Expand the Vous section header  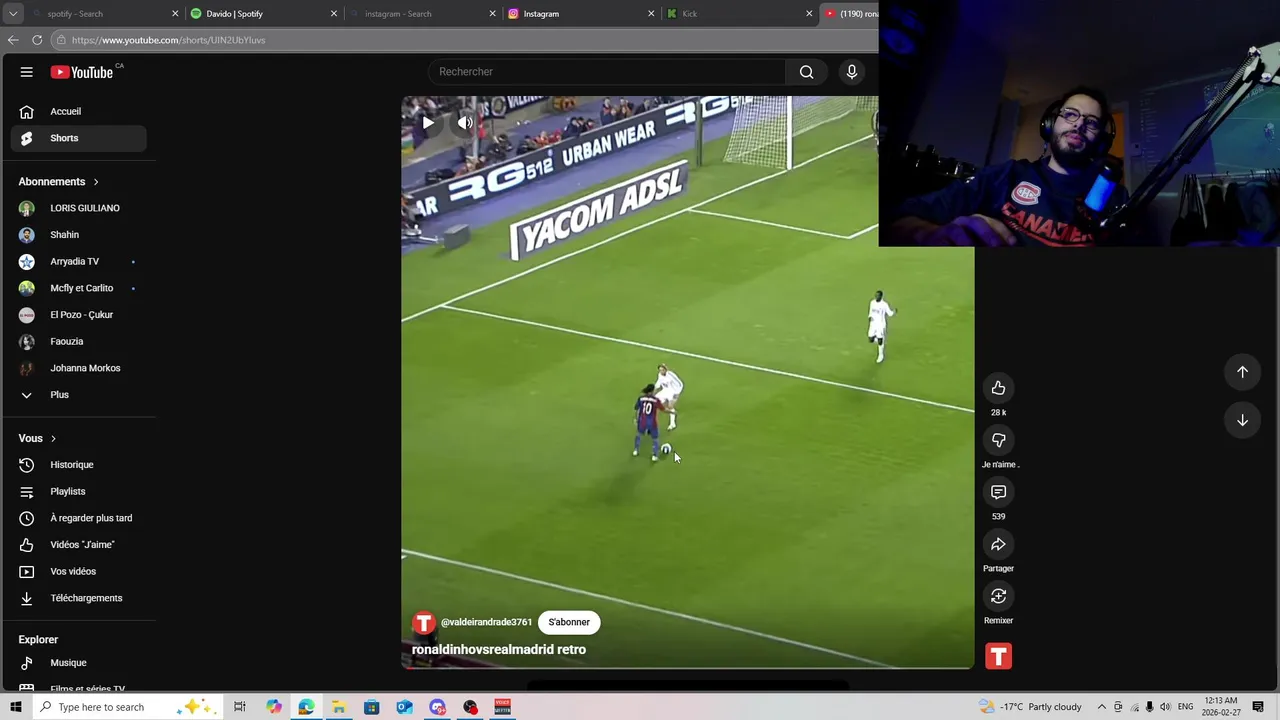pos(37,438)
